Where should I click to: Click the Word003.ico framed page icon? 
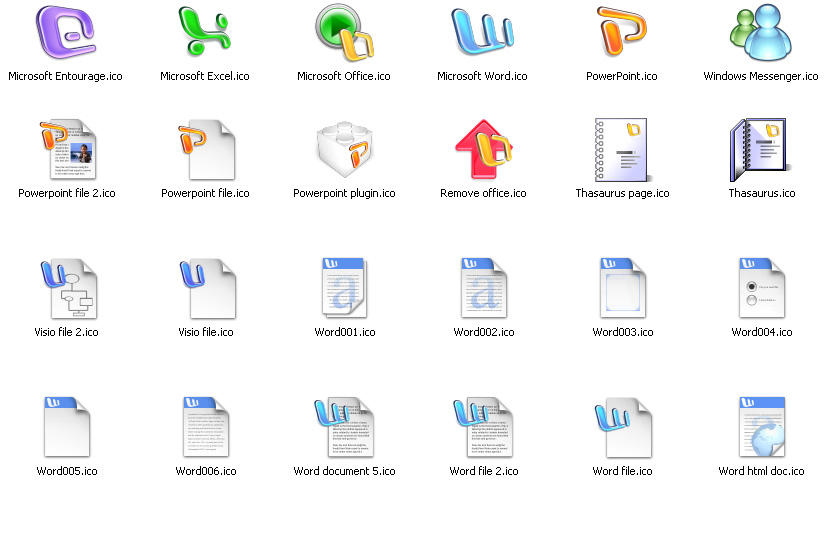coord(623,288)
